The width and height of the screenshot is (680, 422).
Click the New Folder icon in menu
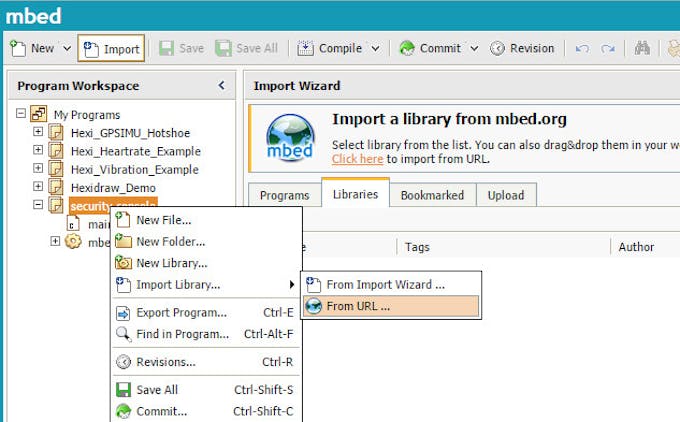pos(124,241)
